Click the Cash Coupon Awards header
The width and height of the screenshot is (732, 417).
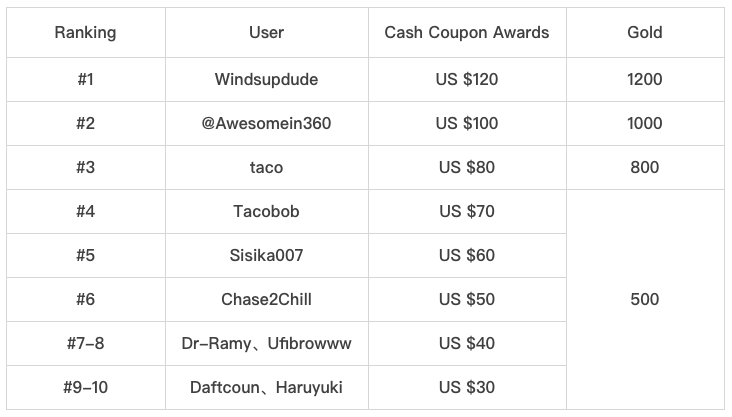(x=467, y=32)
